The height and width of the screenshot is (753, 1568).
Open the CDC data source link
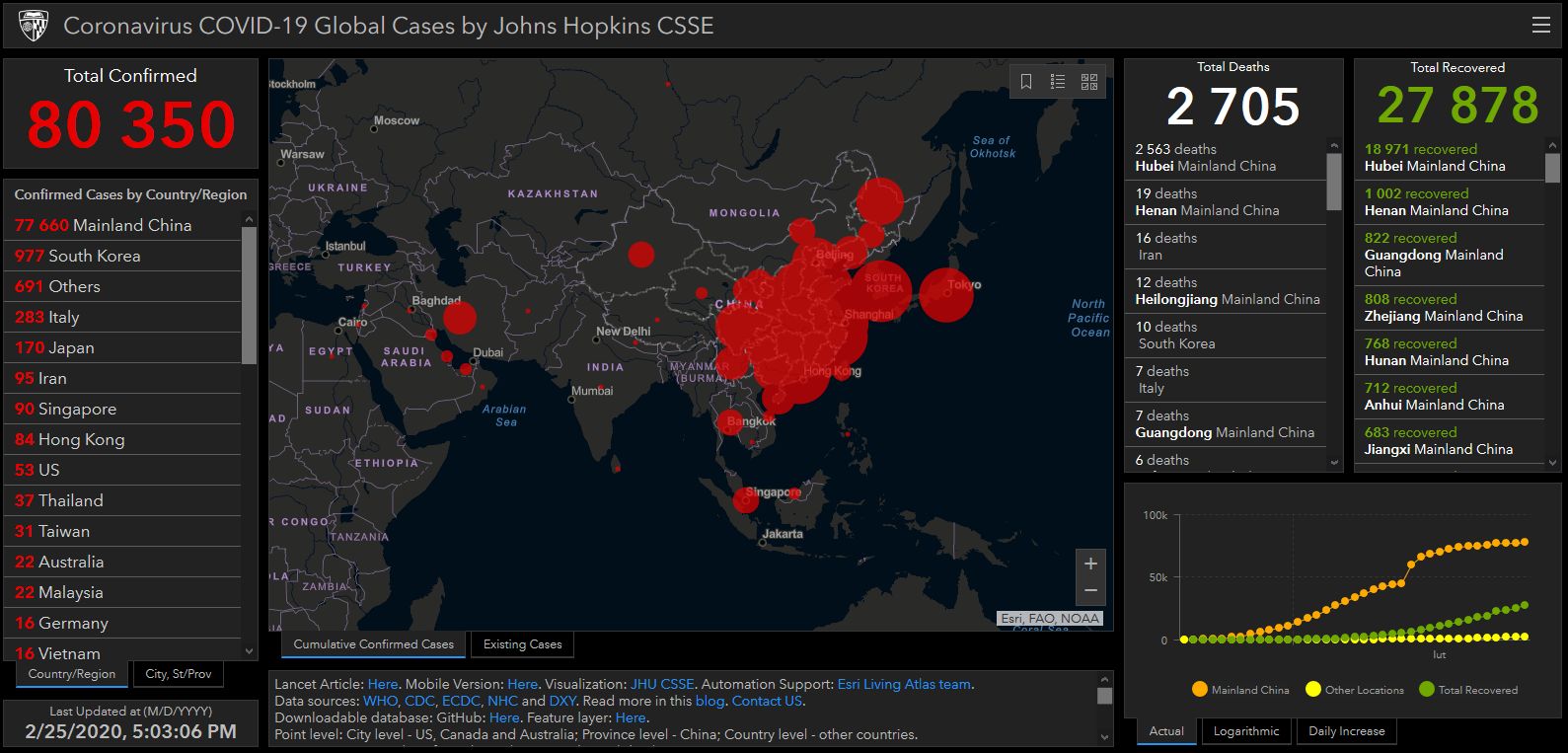click(x=419, y=701)
